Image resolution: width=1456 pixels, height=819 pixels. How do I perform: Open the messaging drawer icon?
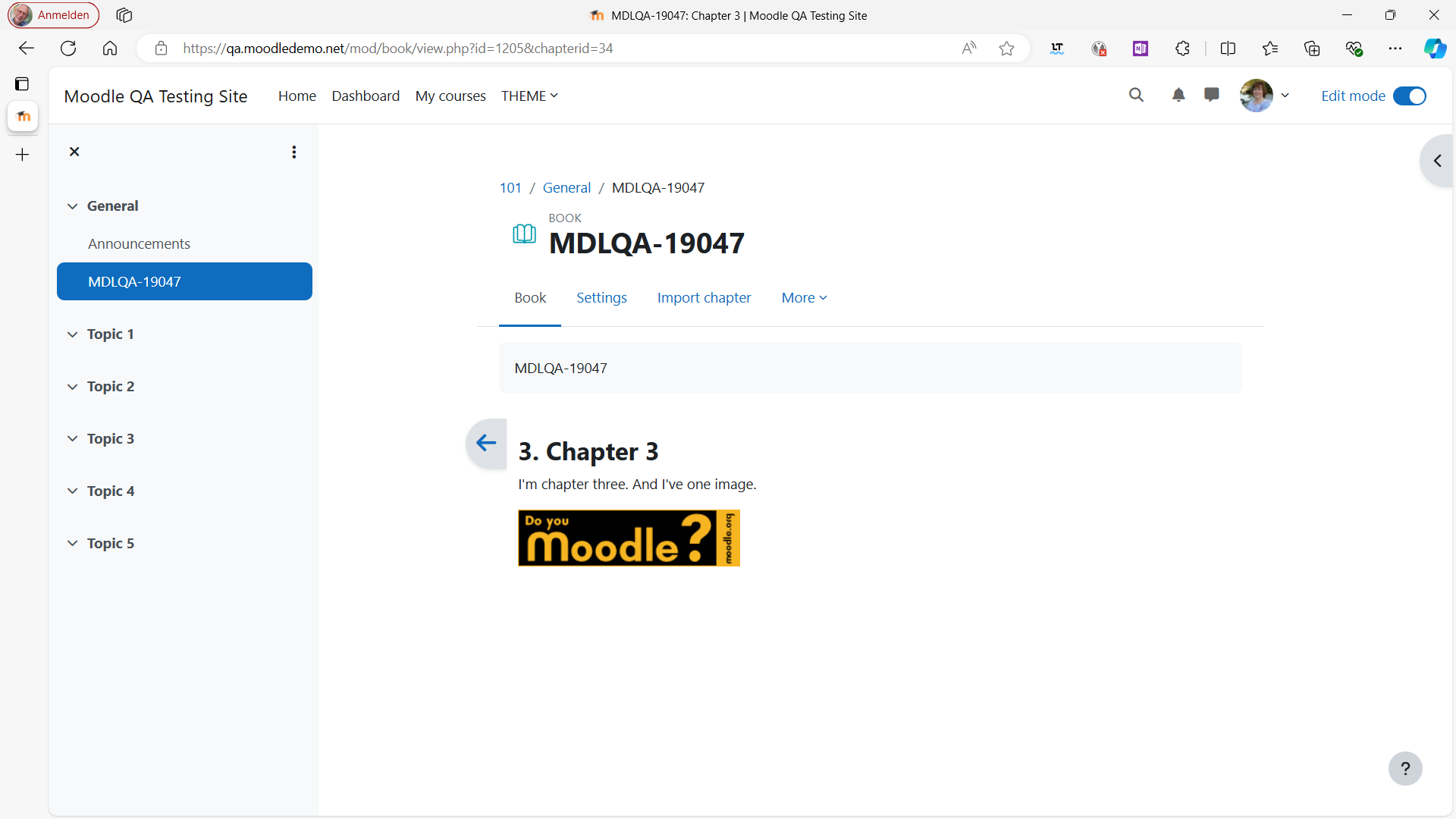coord(1212,96)
